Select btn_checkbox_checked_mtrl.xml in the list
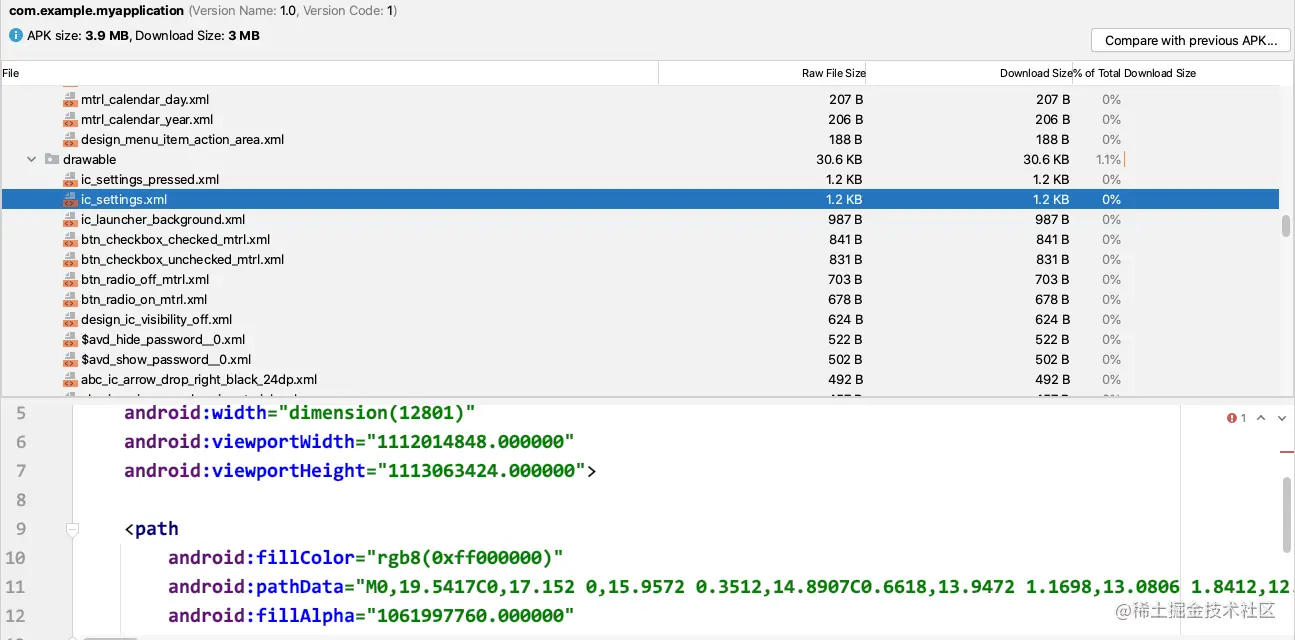Image resolution: width=1295 pixels, height=640 pixels. (x=175, y=239)
